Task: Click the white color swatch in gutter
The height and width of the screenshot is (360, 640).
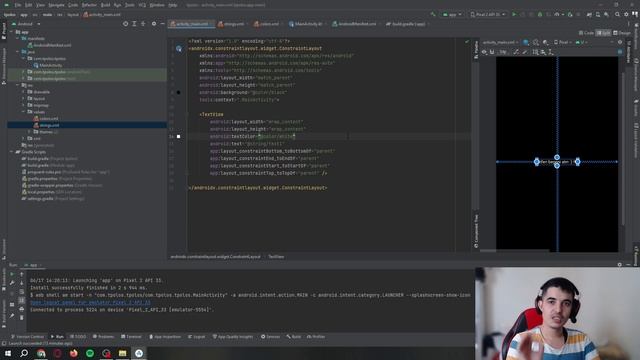Action: point(178,136)
